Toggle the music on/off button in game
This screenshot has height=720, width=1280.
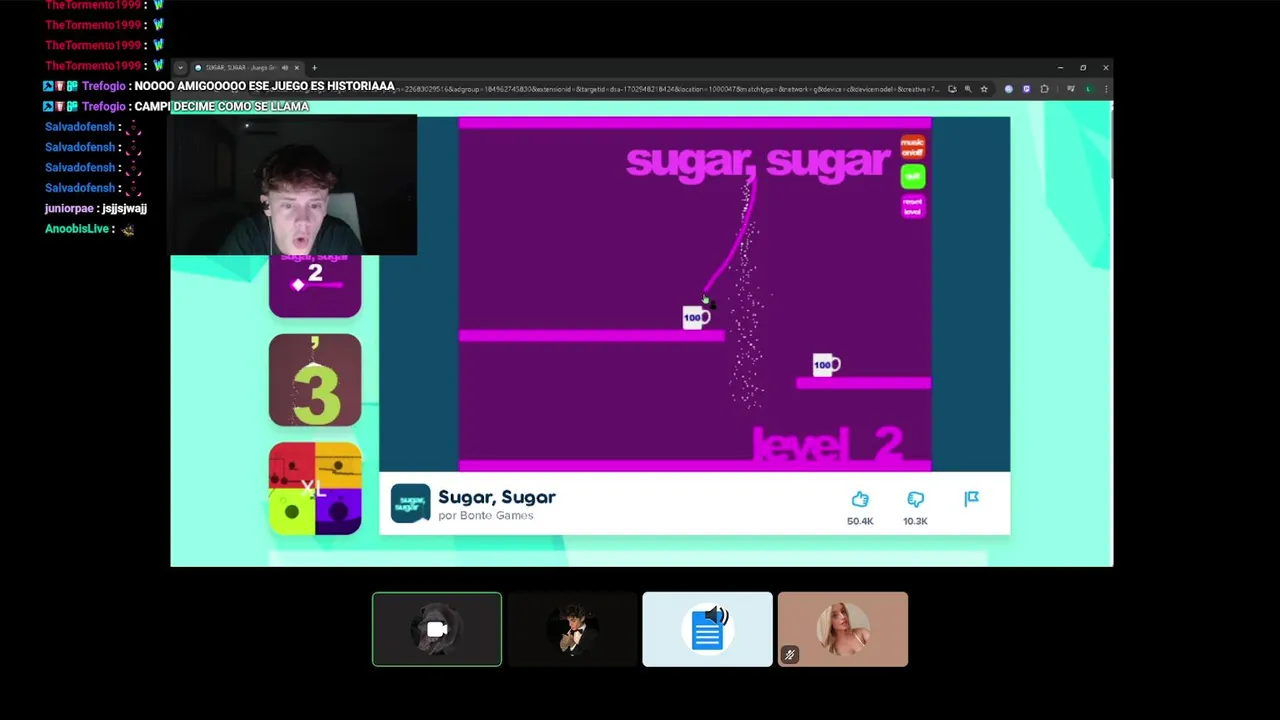point(912,148)
